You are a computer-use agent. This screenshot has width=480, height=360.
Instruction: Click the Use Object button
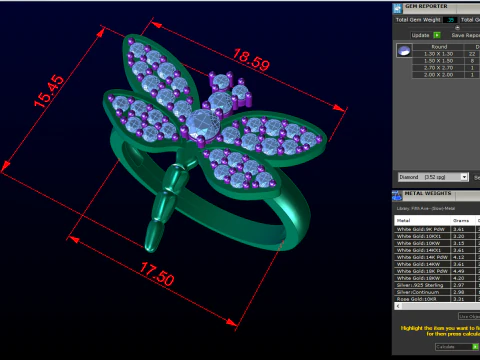click(469, 316)
